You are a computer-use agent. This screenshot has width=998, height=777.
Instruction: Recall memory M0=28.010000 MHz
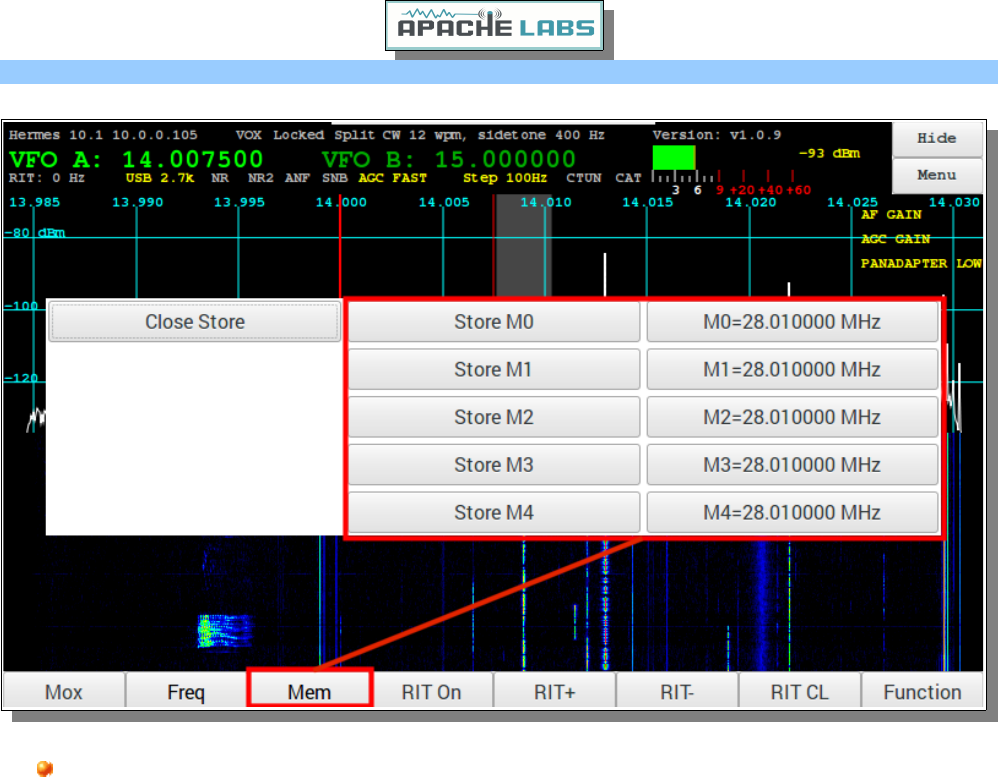tap(792, 322)
